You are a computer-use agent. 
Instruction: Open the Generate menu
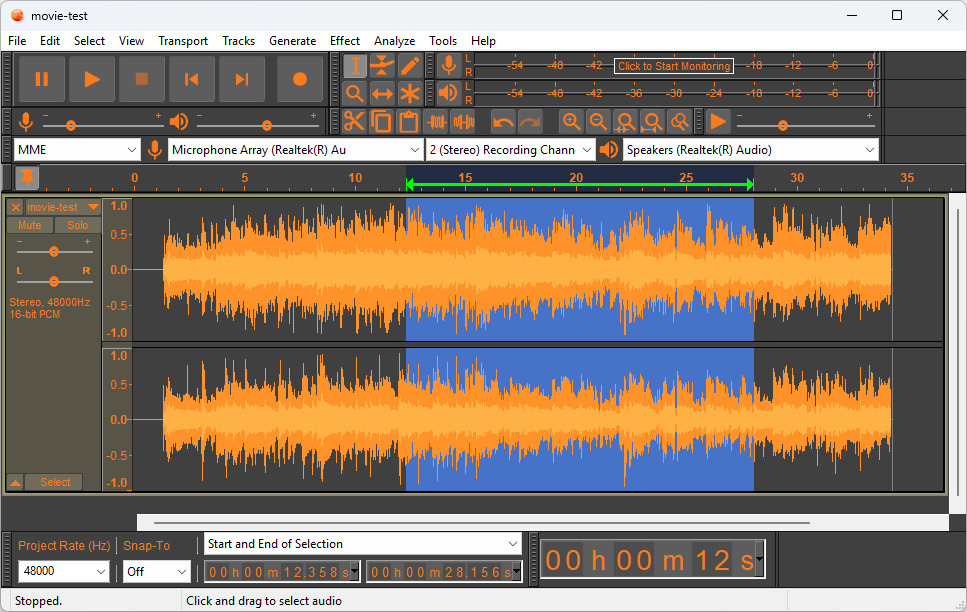click(292, 41)
